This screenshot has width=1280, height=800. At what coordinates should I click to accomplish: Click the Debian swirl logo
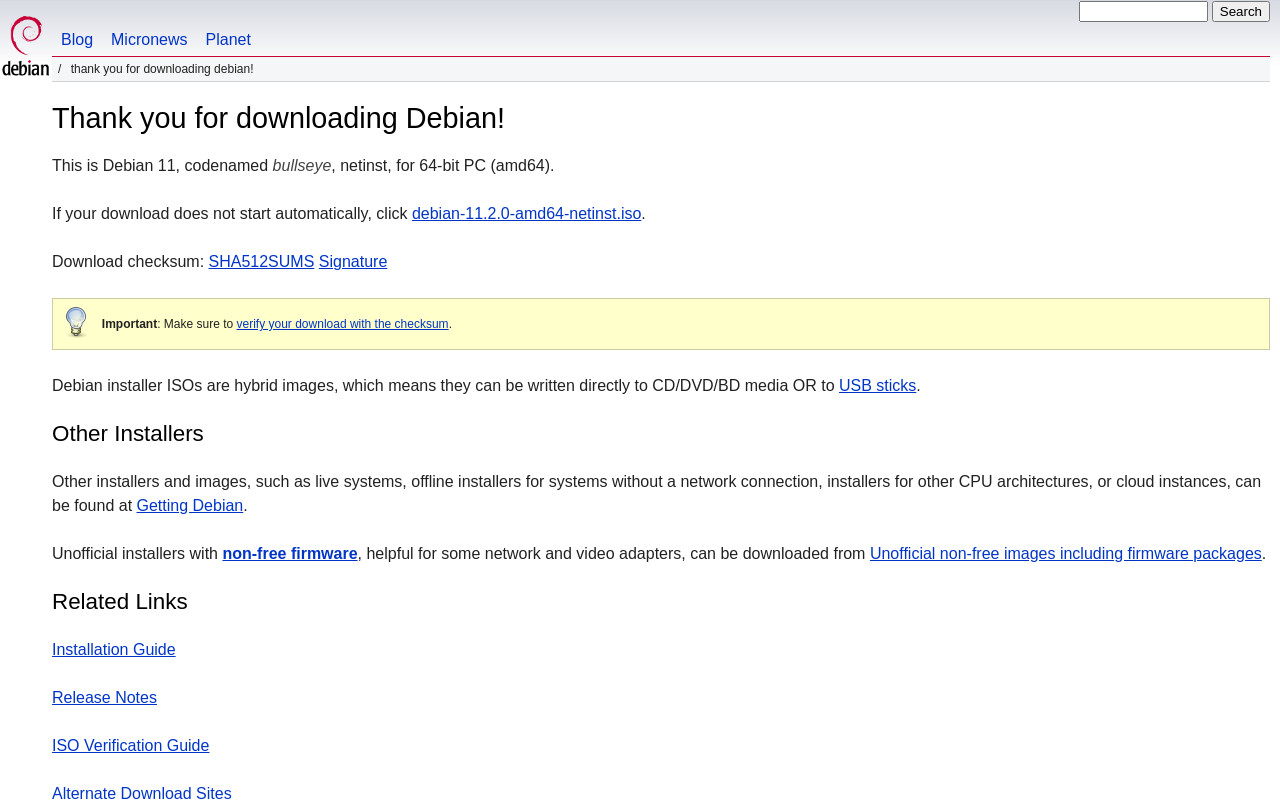coord(25,46)
